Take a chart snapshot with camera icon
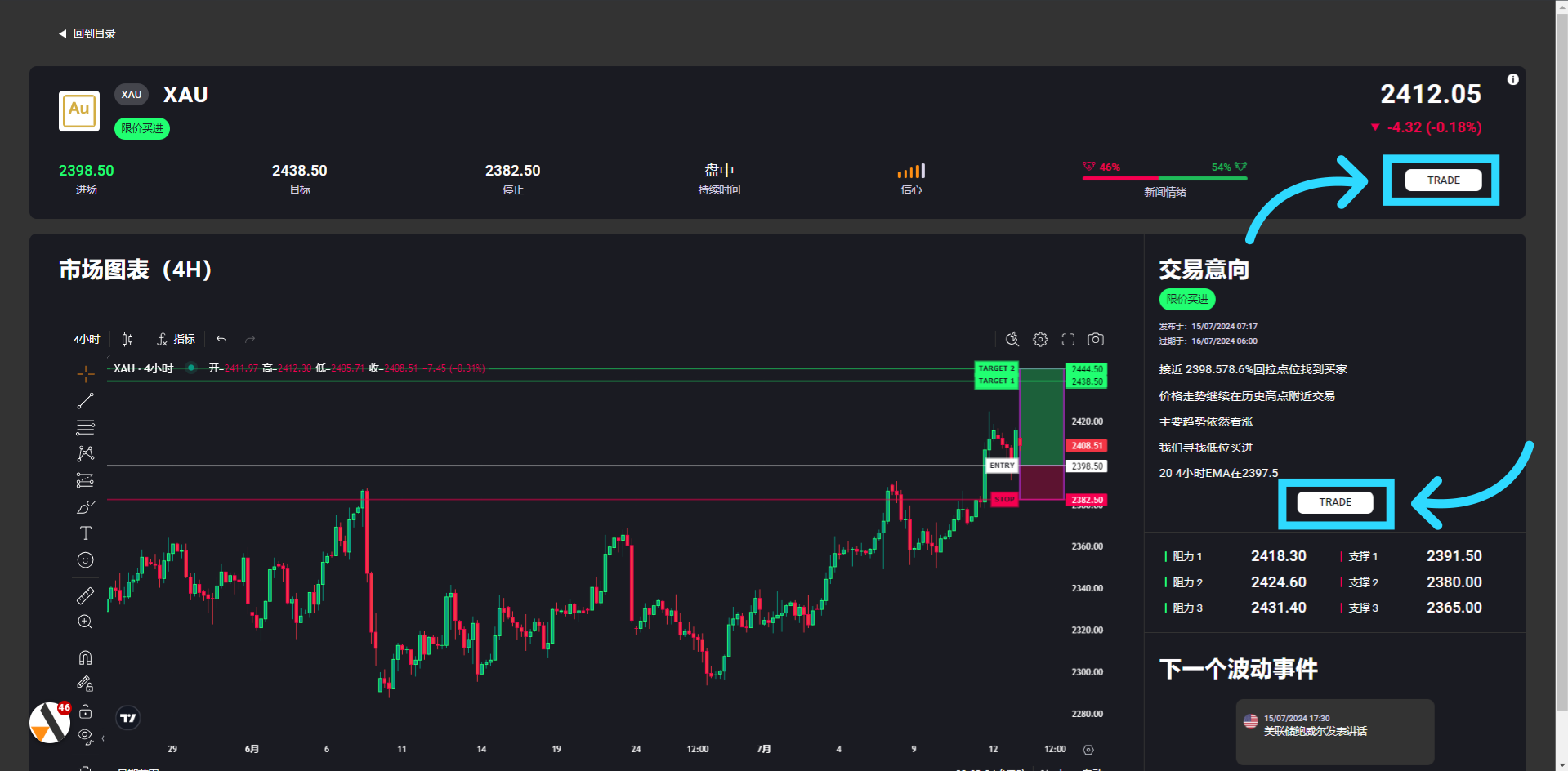 coord(1096,339)
